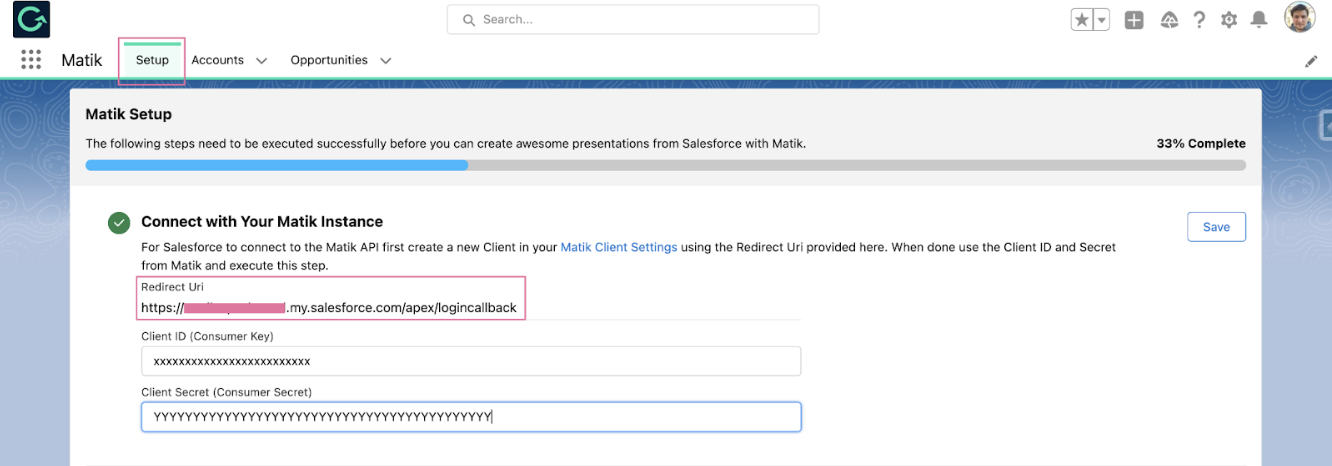Expand the Accounts tab chevron menu
This screenshot has height=466, width=1332.
pos(262,61)
